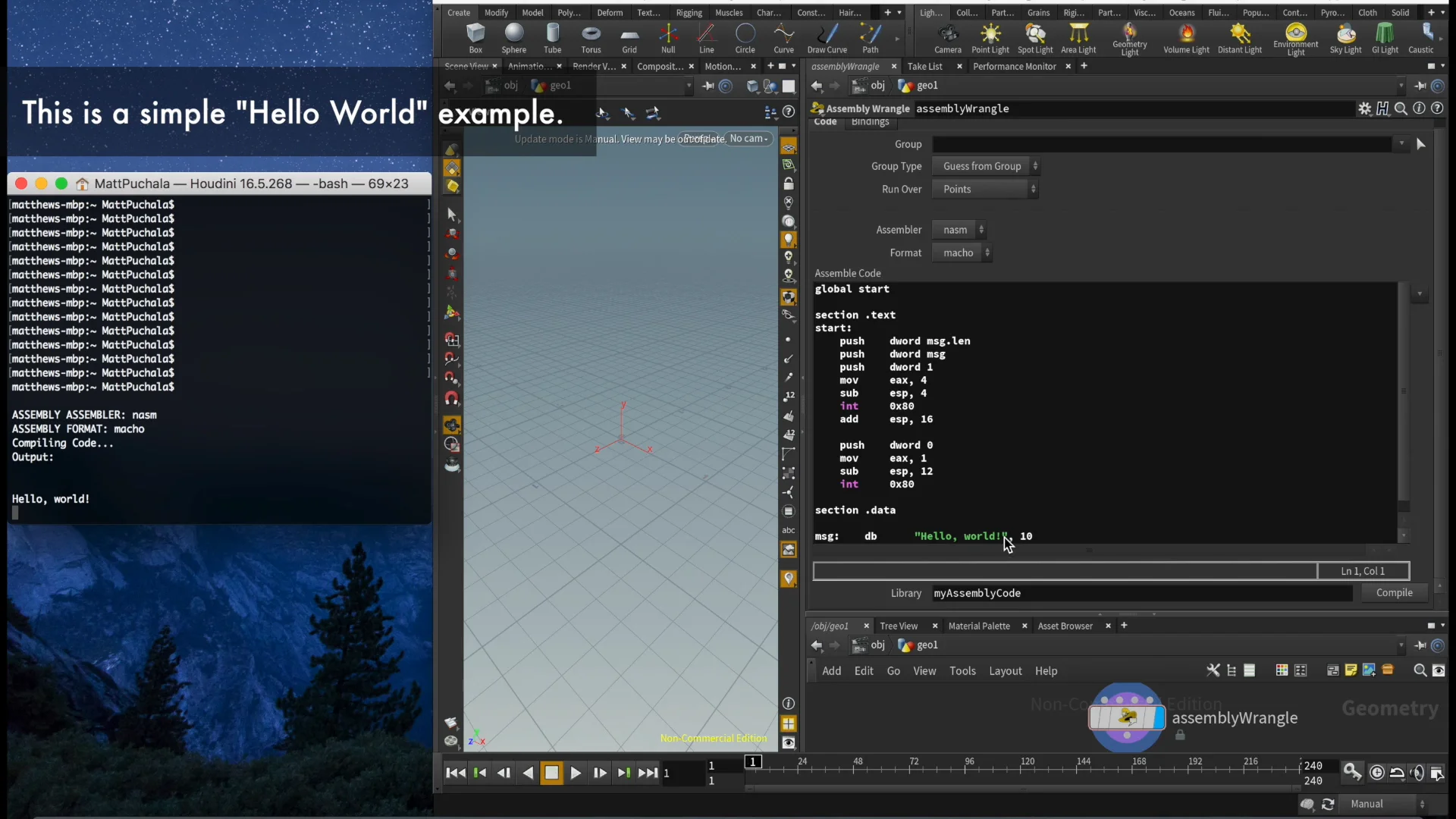Select the Path shelf tool
1456x819 pixels.
point(871,38)
